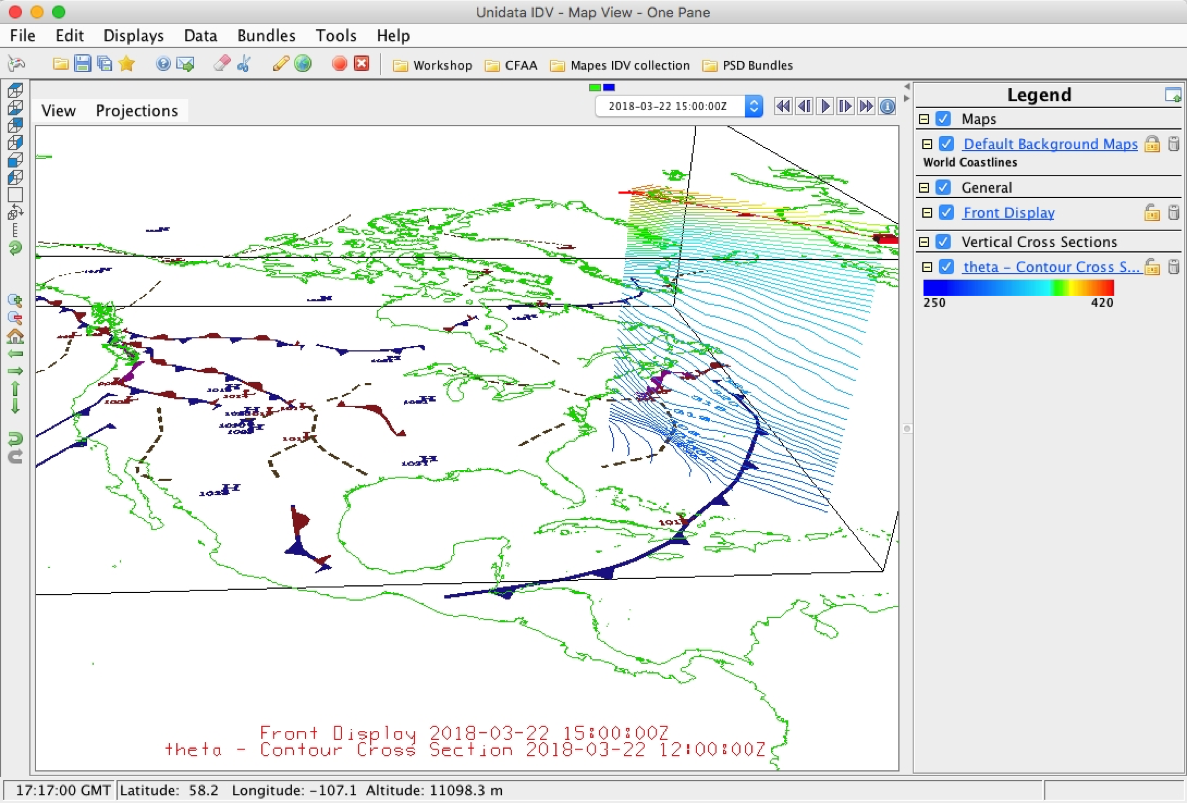1187x803 pixels.
Task: Click the eraser icon in the toolbar
Action: (222, 64)
